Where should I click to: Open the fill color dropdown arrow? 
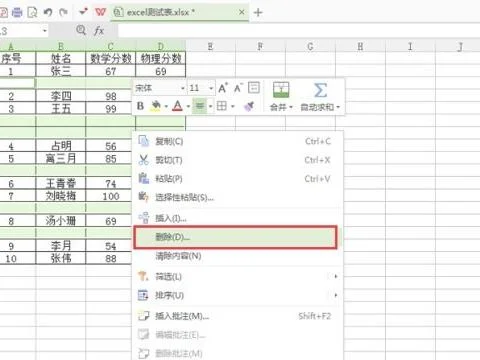point(166,107)
